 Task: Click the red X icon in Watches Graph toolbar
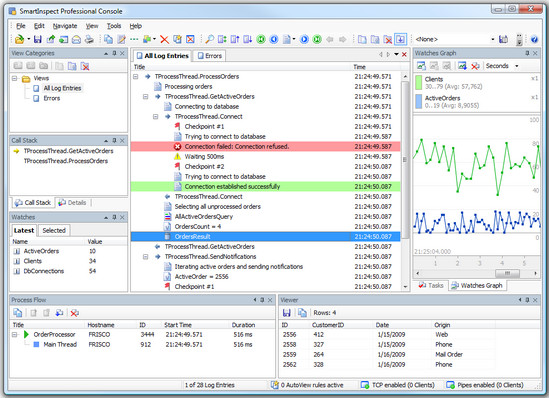[475, 65]
